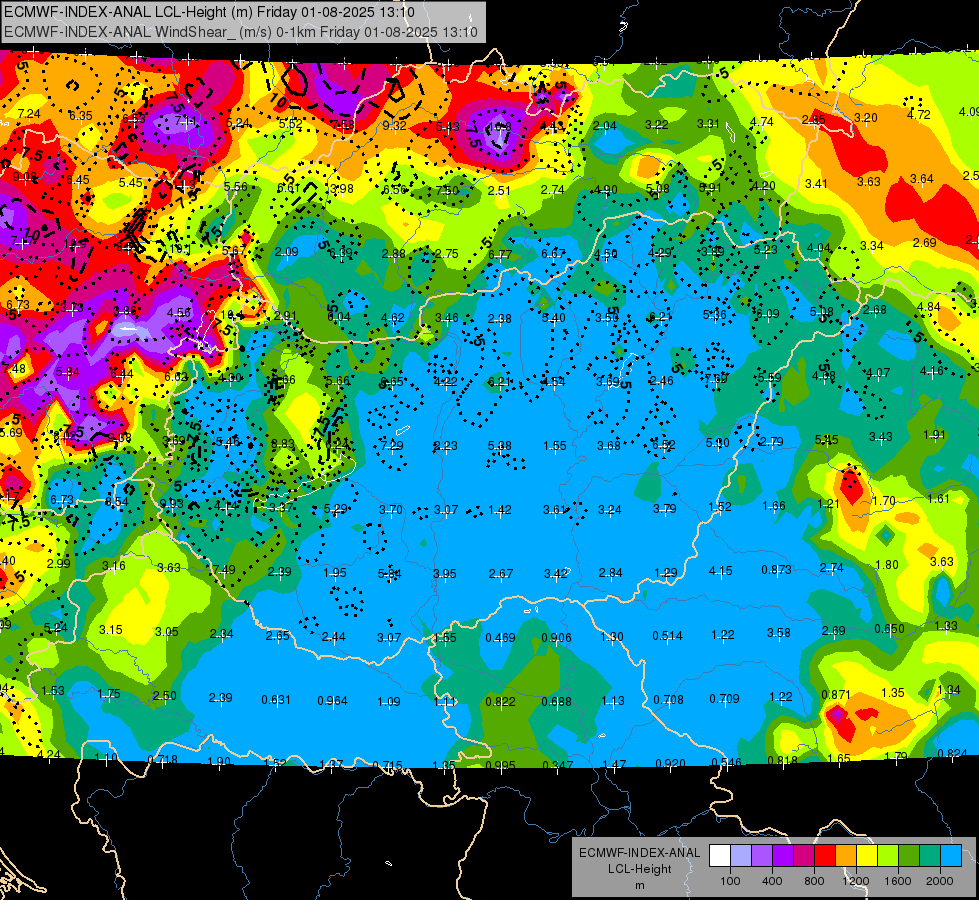Click the grid value 7.49
Image resolution: width=979 pixels, height=900 pixels.
[224, 570]
